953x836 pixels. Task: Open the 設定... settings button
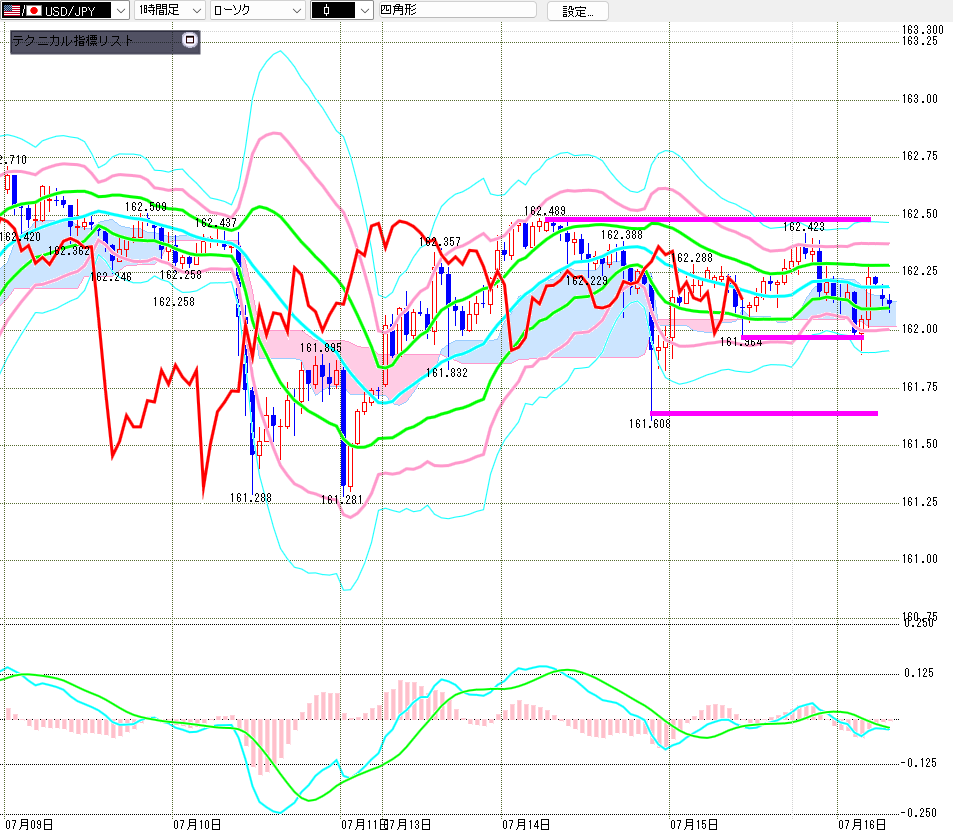[x=577, y=11]
